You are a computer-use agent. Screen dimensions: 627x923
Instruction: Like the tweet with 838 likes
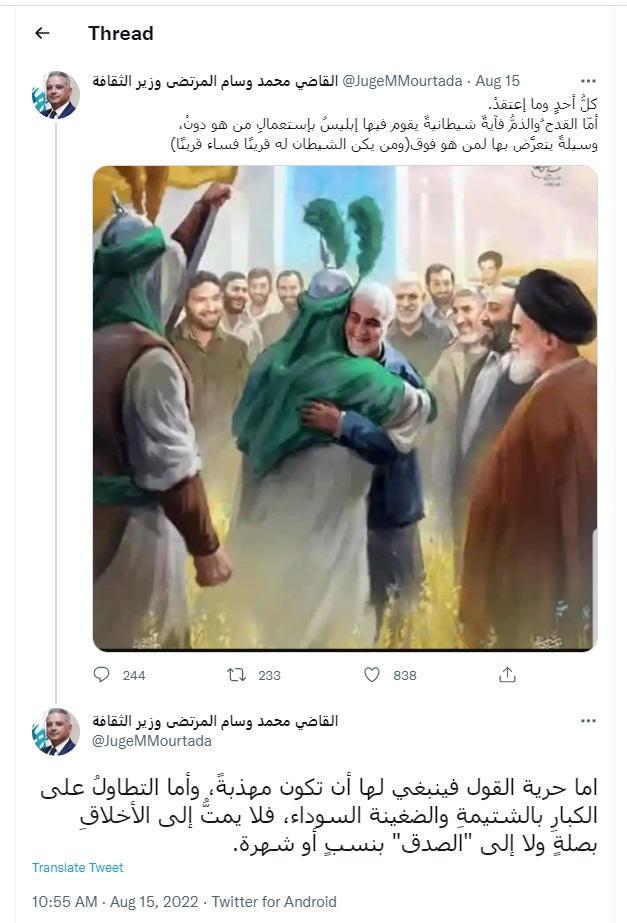(x=372, y=675)
